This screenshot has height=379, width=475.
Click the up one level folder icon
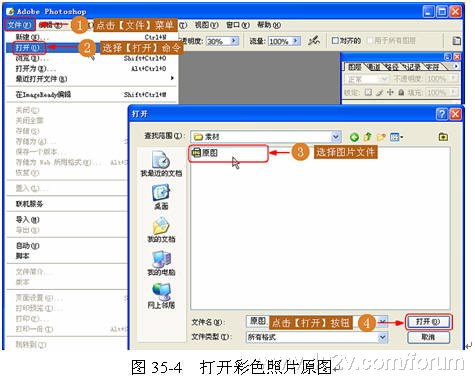367,137
